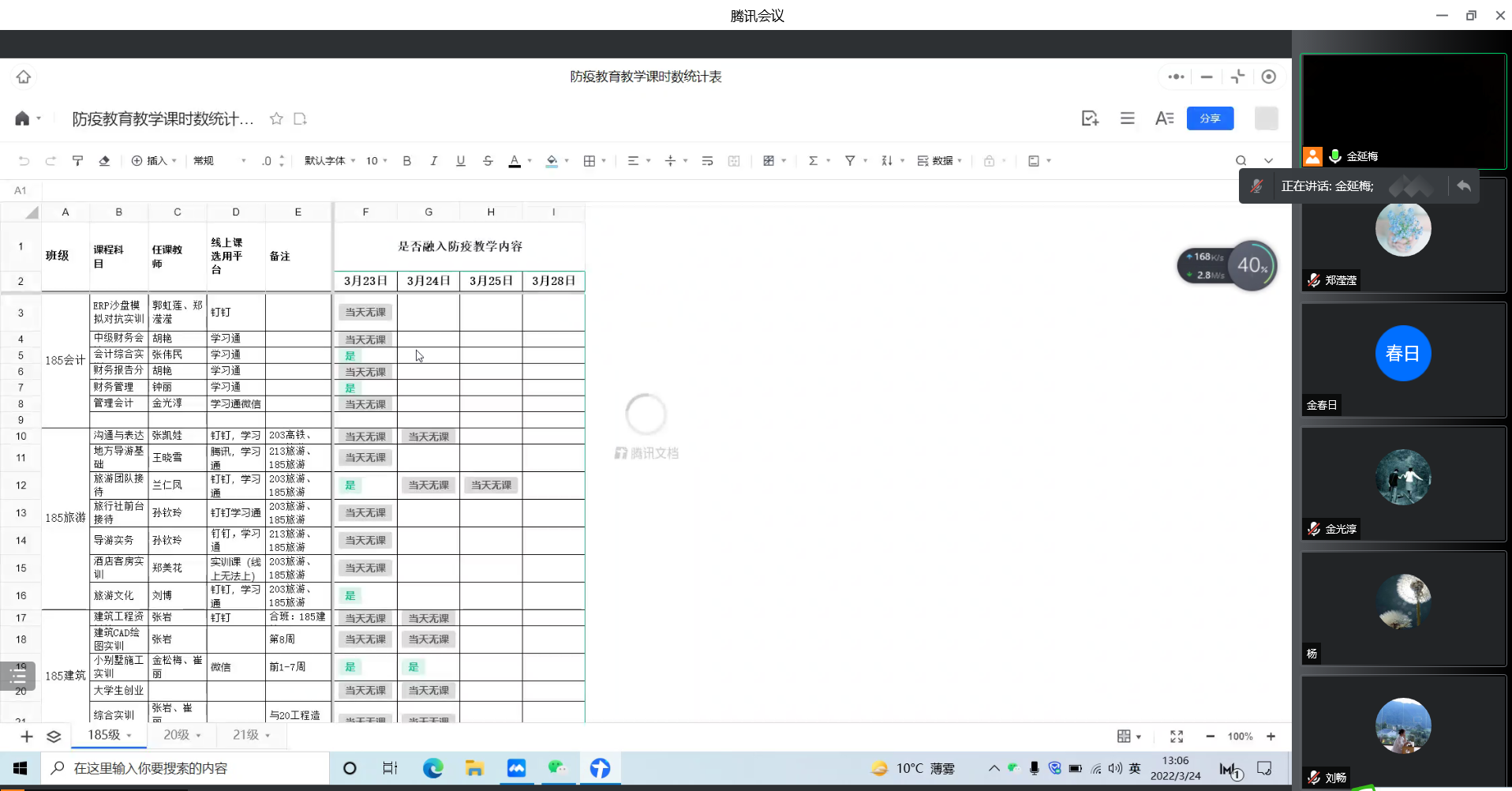Expand the 默认字体 font dropdown
This screenshot has height=791, width=1512.
pyautogui.click(x=330, y=161)
